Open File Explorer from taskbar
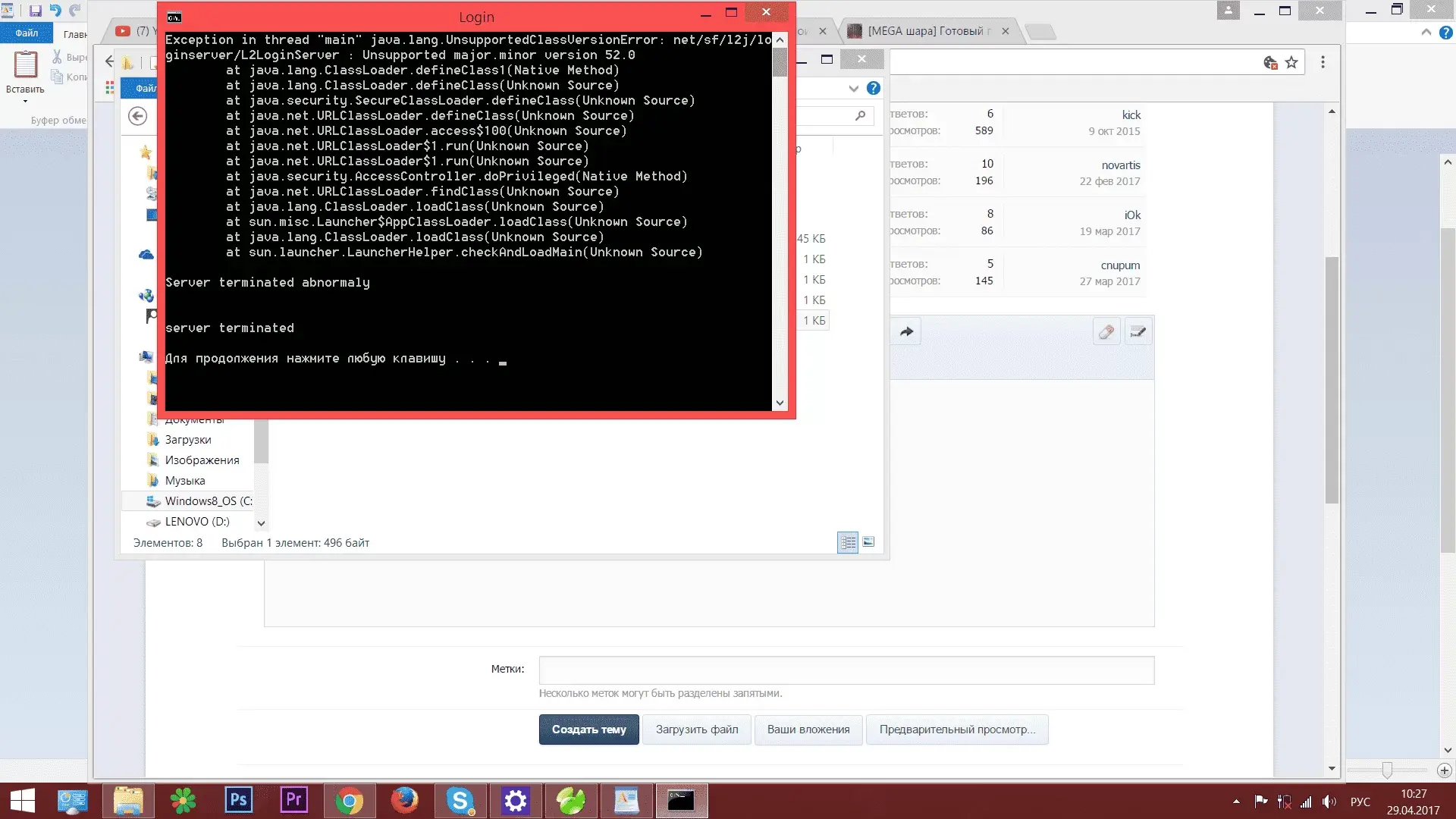Viewport: 1456px width, 819px height. click(128, 801)
